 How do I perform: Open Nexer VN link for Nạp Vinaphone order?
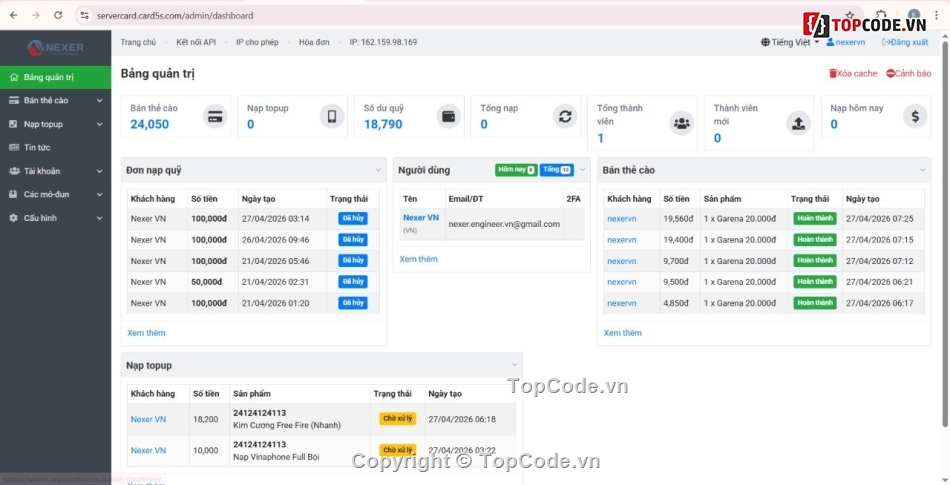point(148,450)
